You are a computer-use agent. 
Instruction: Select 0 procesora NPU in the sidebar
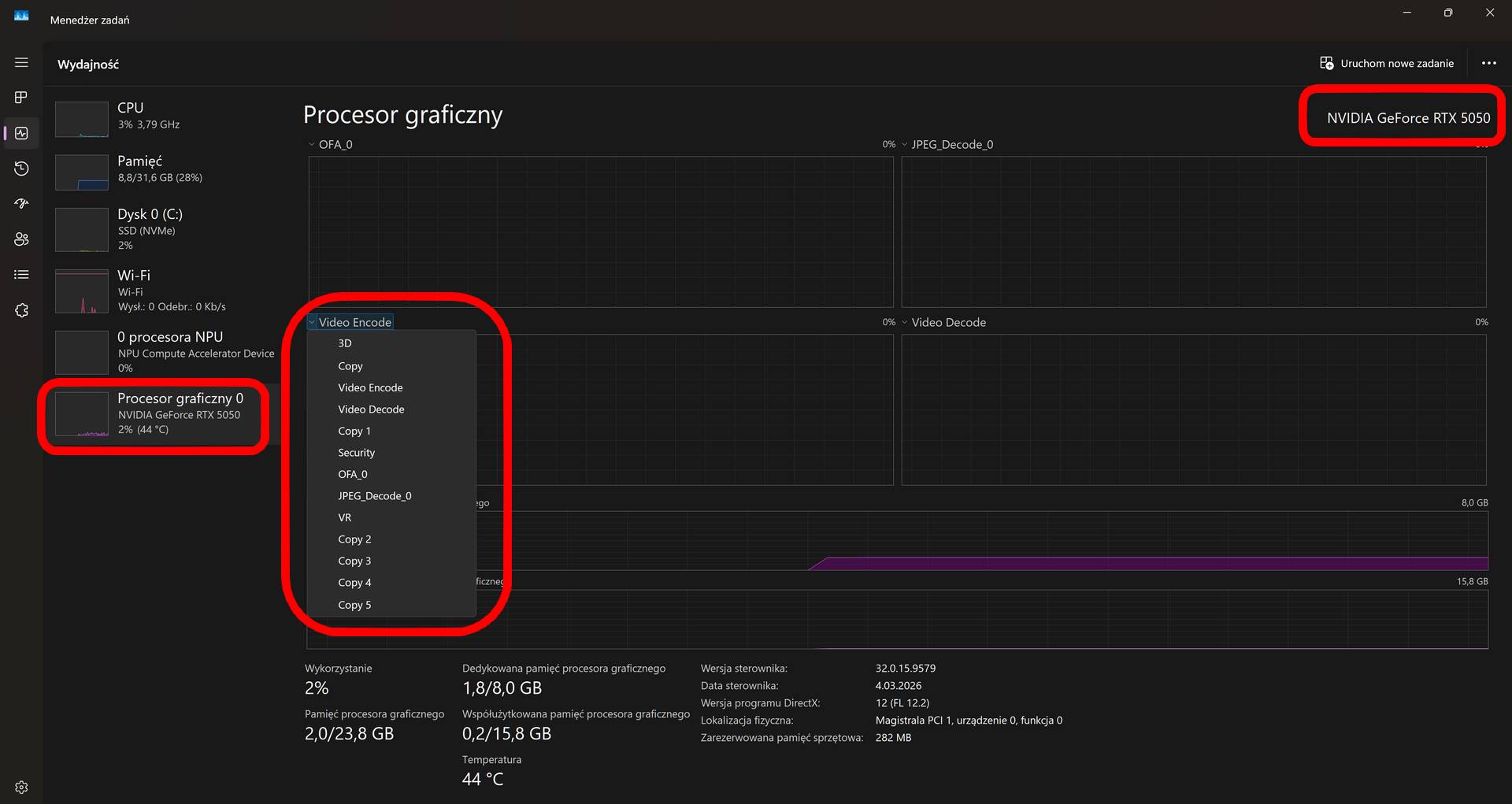[x=161, y=352]
